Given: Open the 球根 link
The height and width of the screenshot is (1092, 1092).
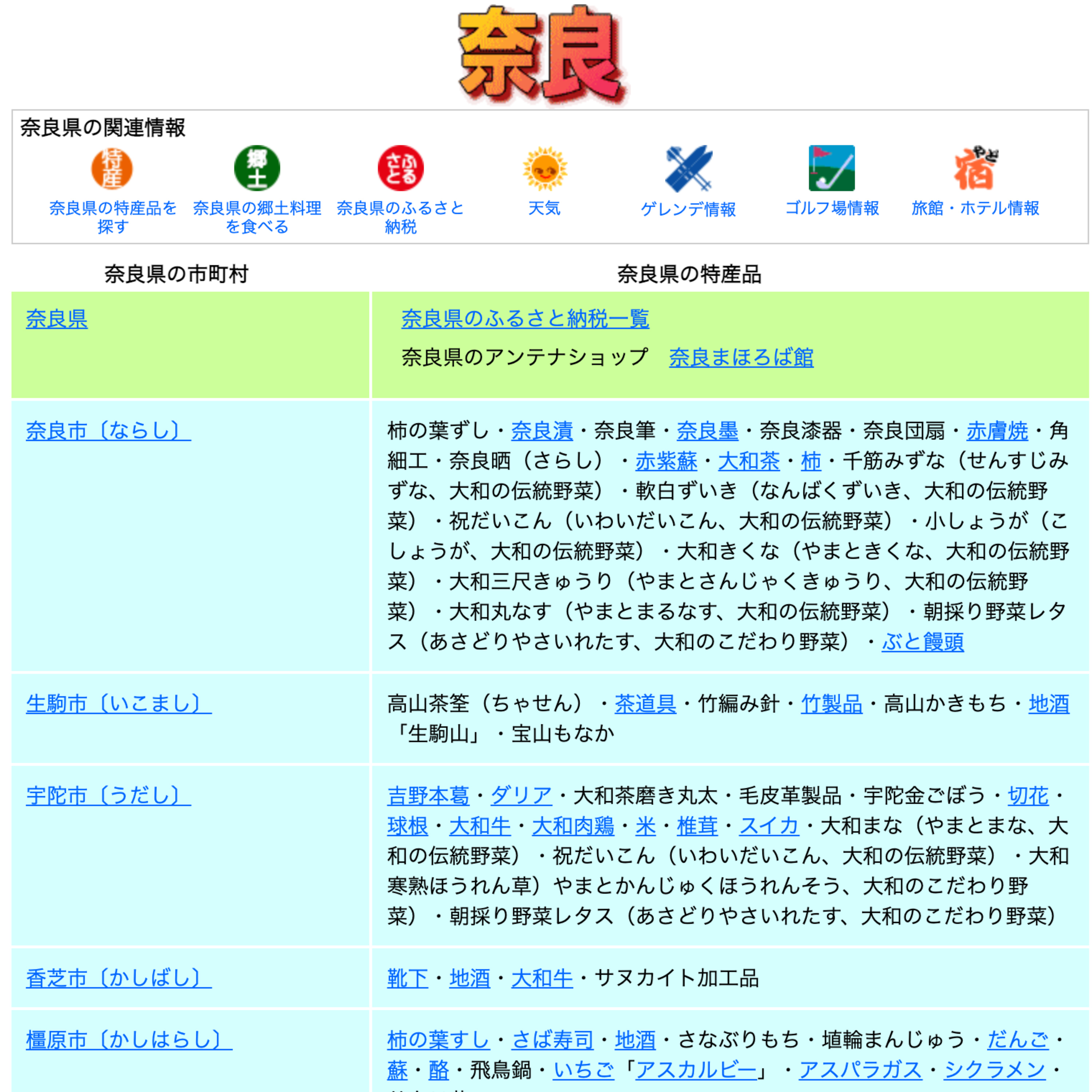Looking at the screenshot, I should tap(408, 826).
